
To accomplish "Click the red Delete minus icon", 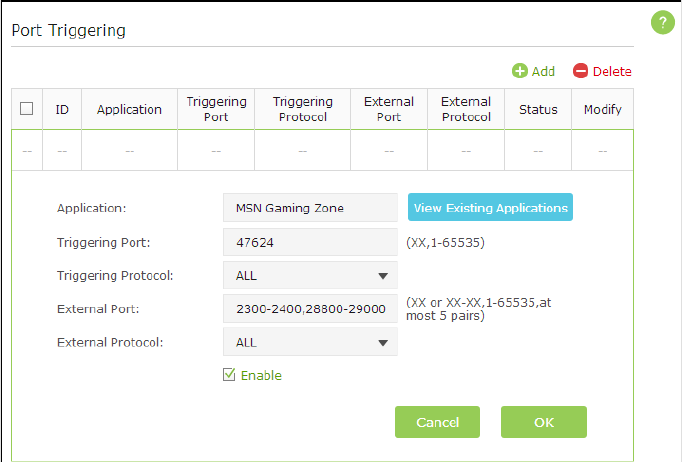I will (581, 71).
